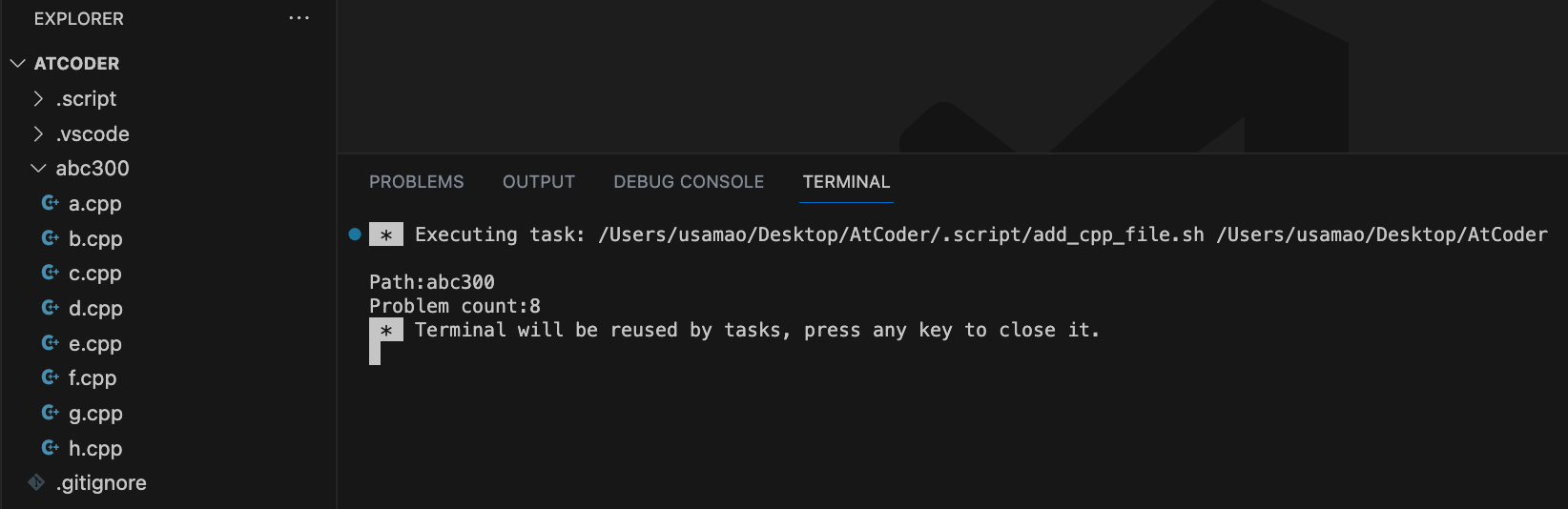Open the DEBUG CONSOLE tab
The width and height of the screenshot is (1568, 509).
point(689,182)
